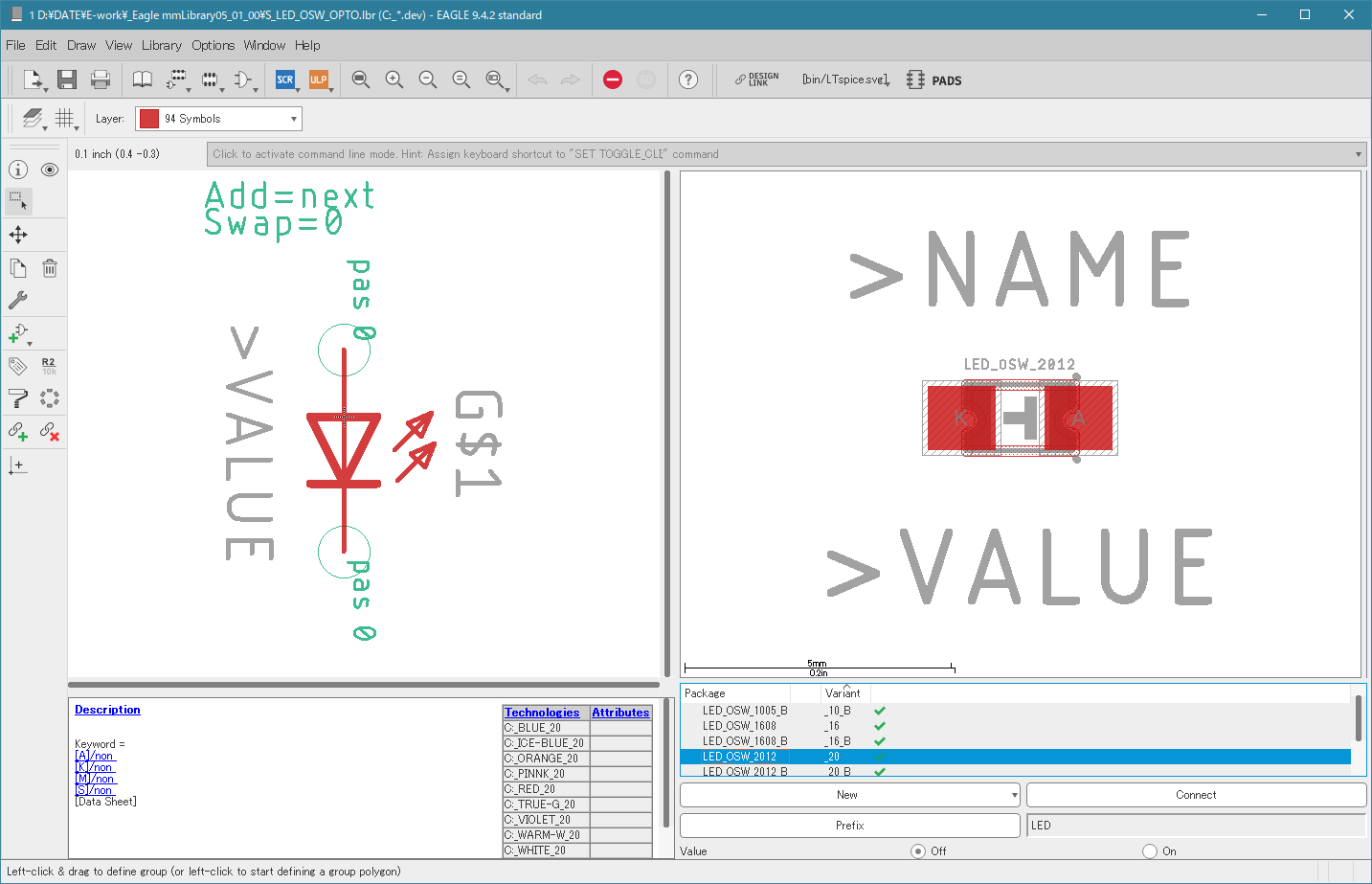Viewport: 1372px width, 884px height.
Task: Select the Off radio button for Value
Action: (x=918, y=850)
